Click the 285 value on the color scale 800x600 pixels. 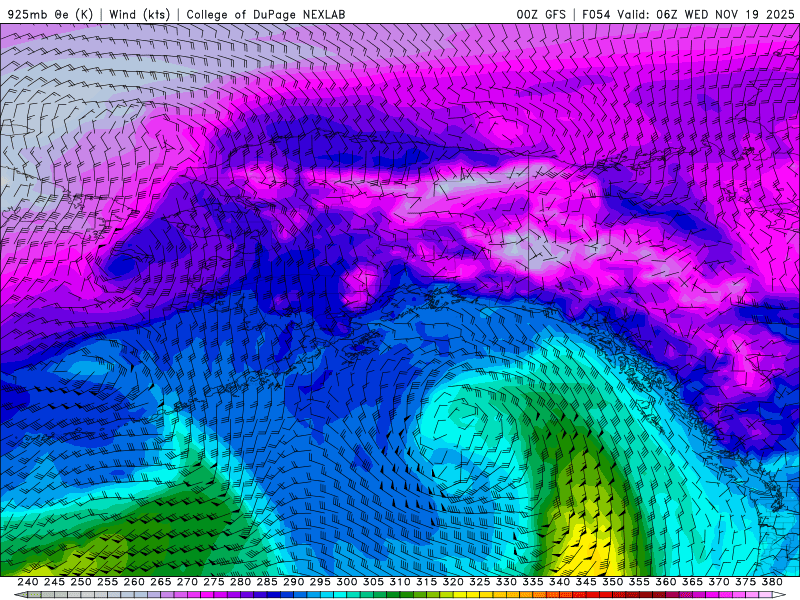[267, 582]
